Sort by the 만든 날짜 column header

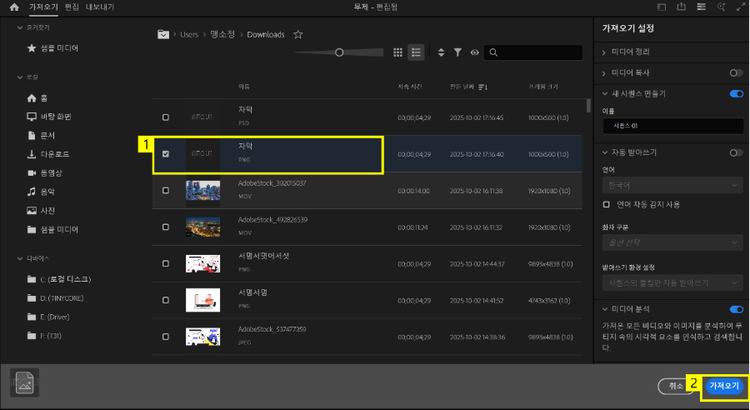point(462,87)
